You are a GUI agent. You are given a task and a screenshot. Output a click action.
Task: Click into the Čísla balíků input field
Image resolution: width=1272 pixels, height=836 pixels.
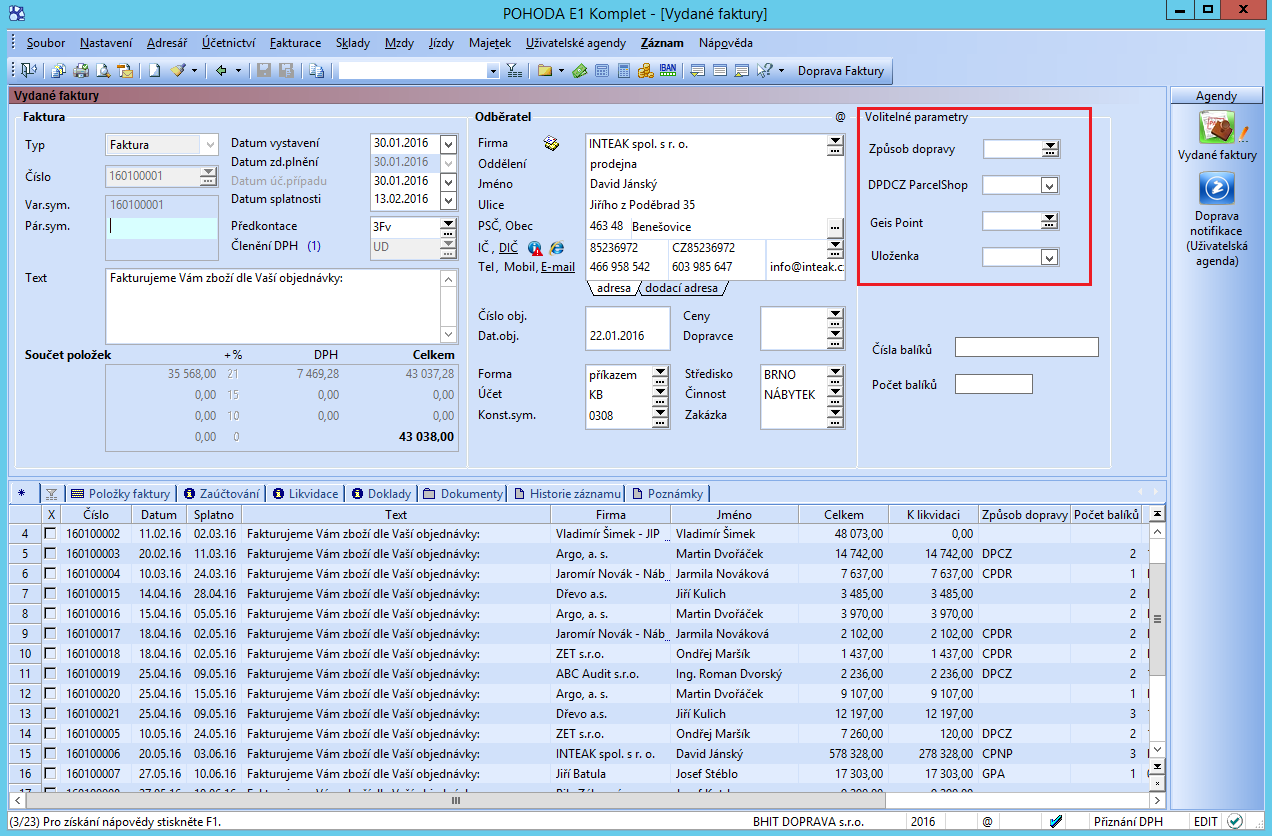(x=1027, y=348)
